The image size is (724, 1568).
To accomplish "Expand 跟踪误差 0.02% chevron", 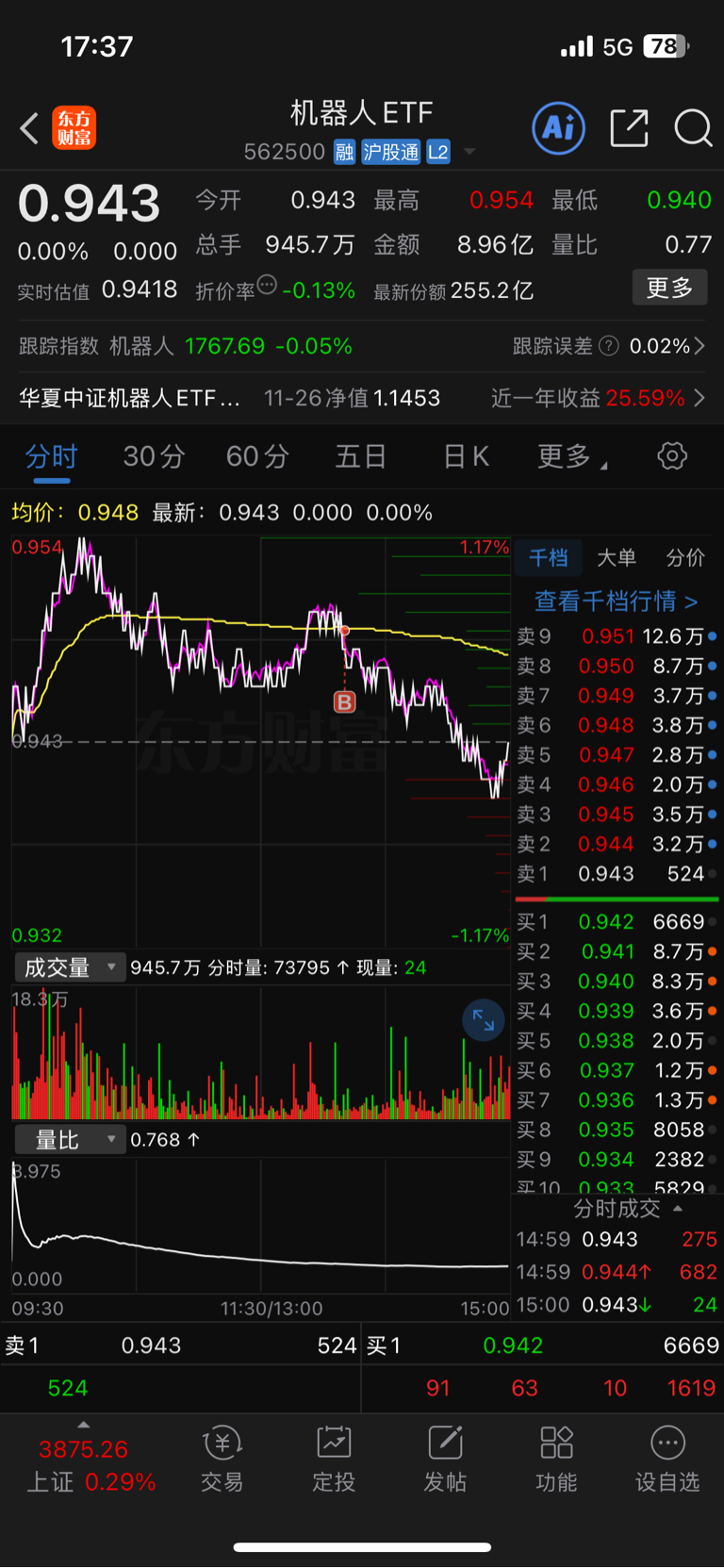I will 699,346.
